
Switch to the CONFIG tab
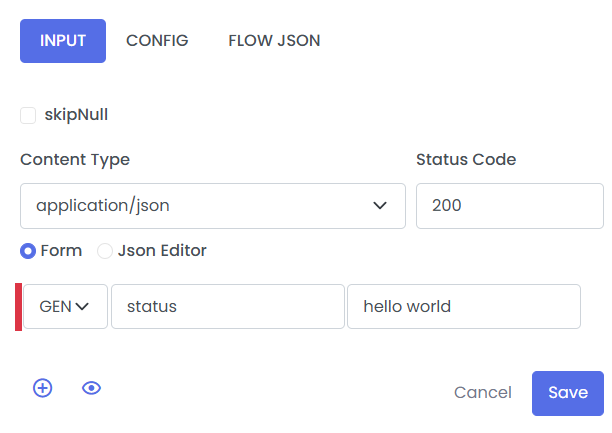pos(157,41)
